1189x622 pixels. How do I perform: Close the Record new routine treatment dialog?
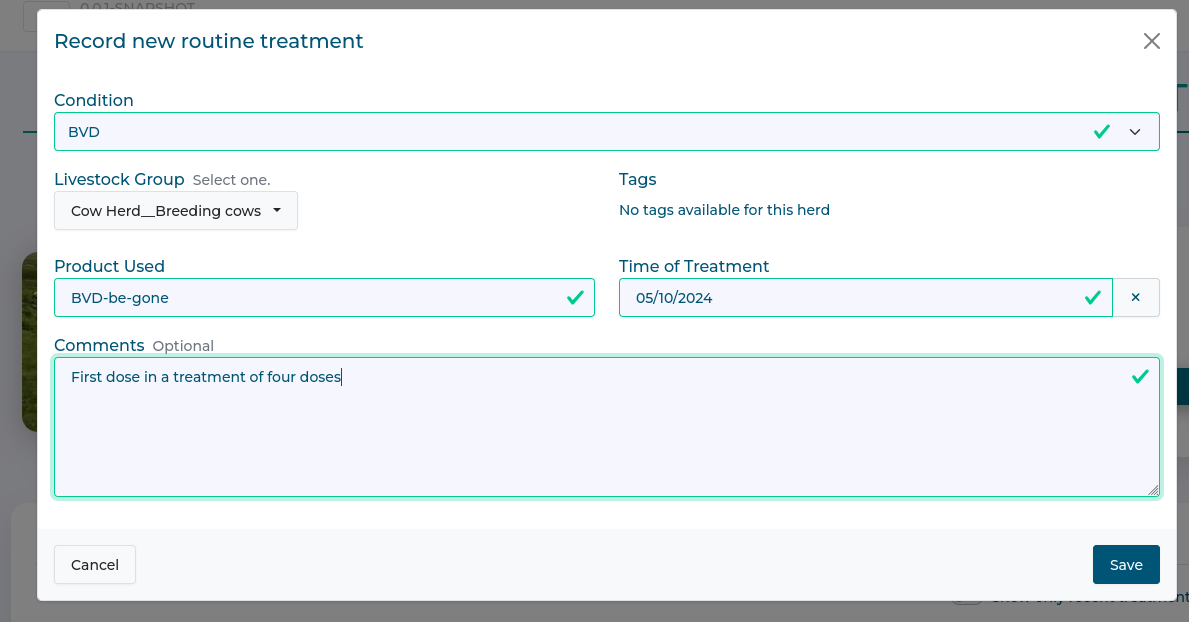coord(1151,41)
